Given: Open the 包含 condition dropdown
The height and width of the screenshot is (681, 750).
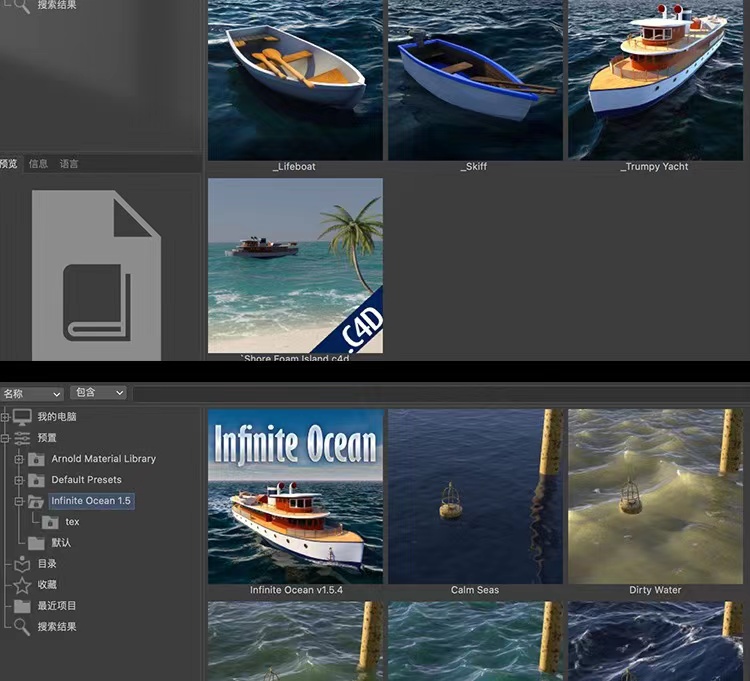Looking at the screenshot, I should (99, 394).
